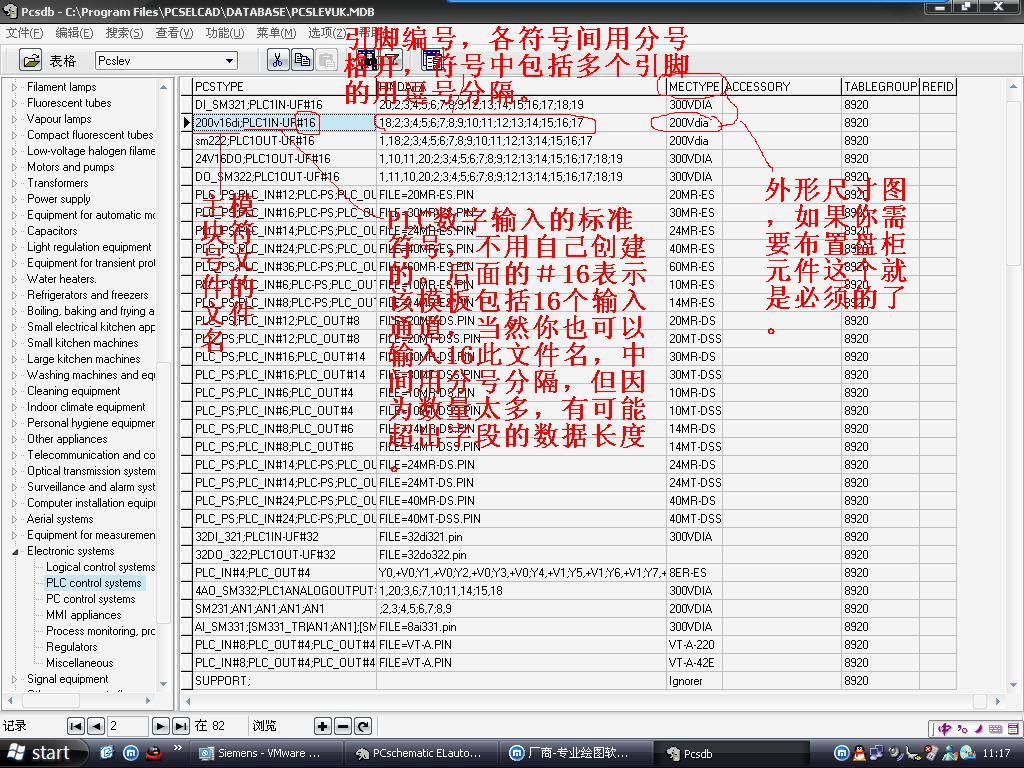Click the funnel Filter icon
1024x768 pixels.
[x=391, y=60]
